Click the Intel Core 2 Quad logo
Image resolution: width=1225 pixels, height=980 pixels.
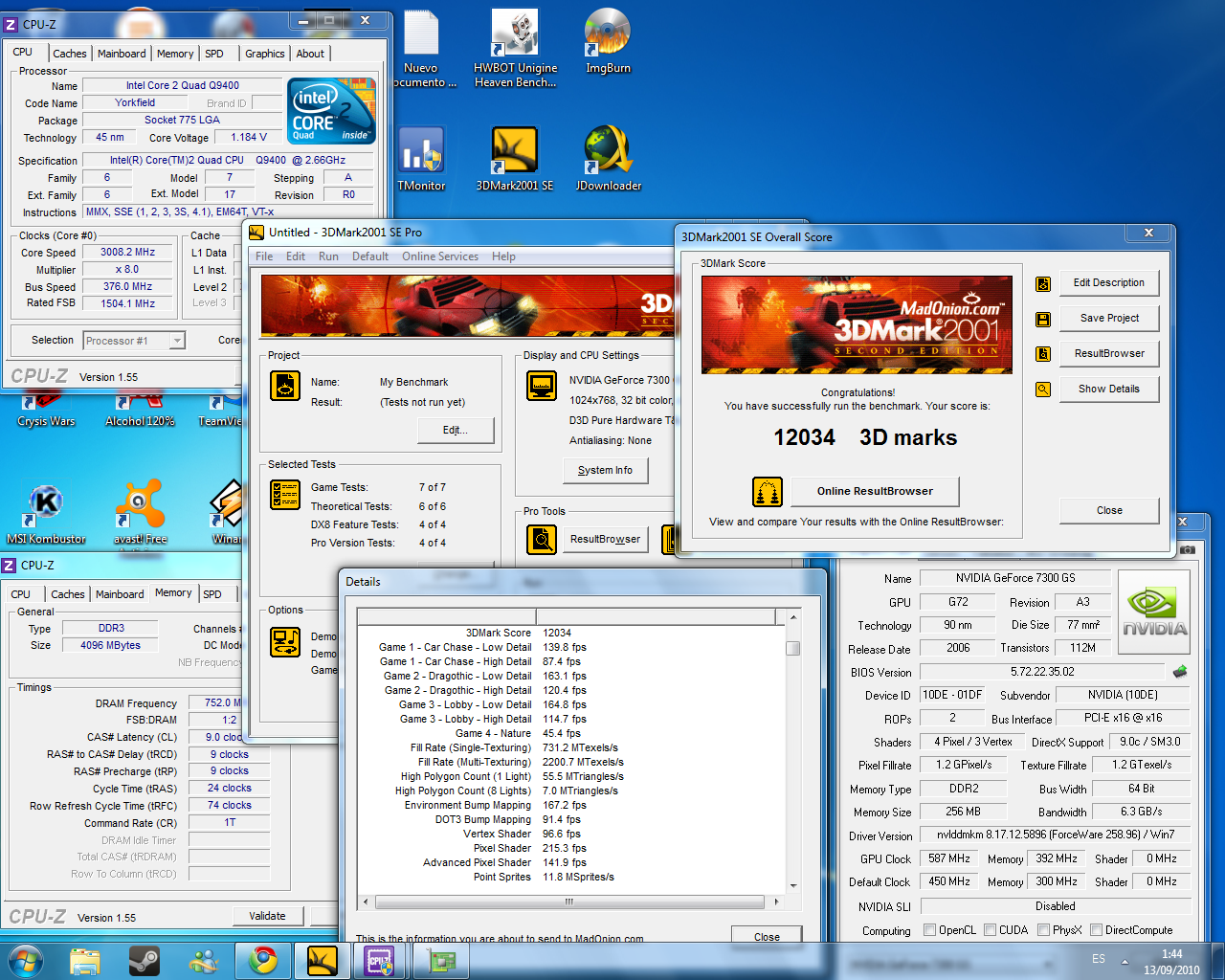(x=331, y=111)
